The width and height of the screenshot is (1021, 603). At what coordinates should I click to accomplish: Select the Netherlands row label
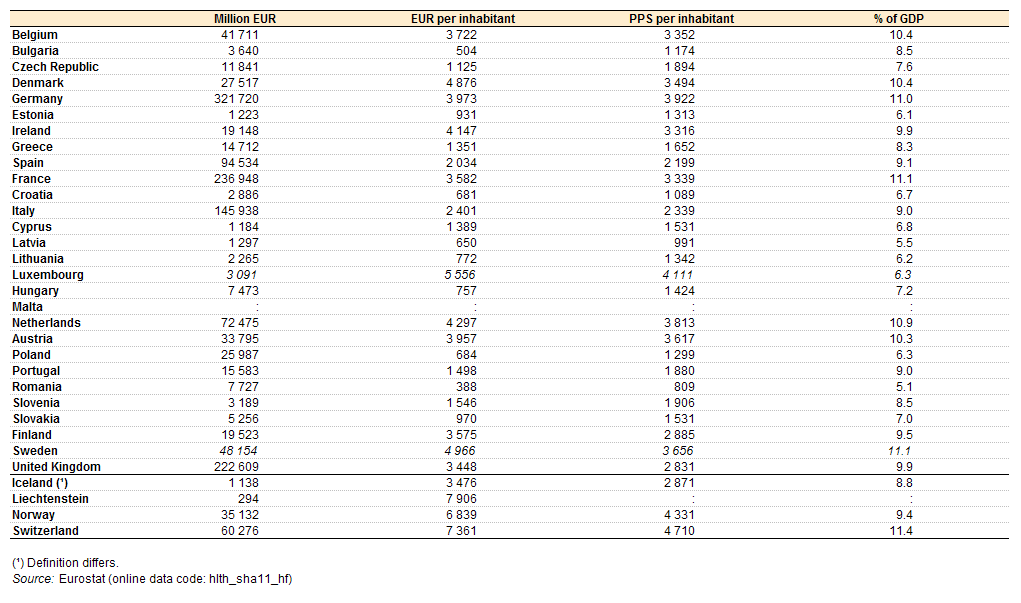pos(46,323)
